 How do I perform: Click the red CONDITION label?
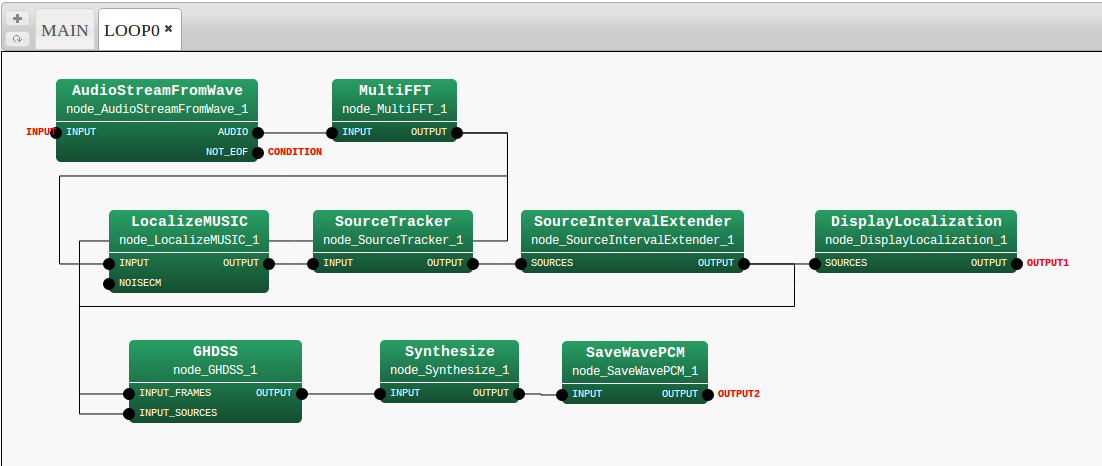point(295,153)
